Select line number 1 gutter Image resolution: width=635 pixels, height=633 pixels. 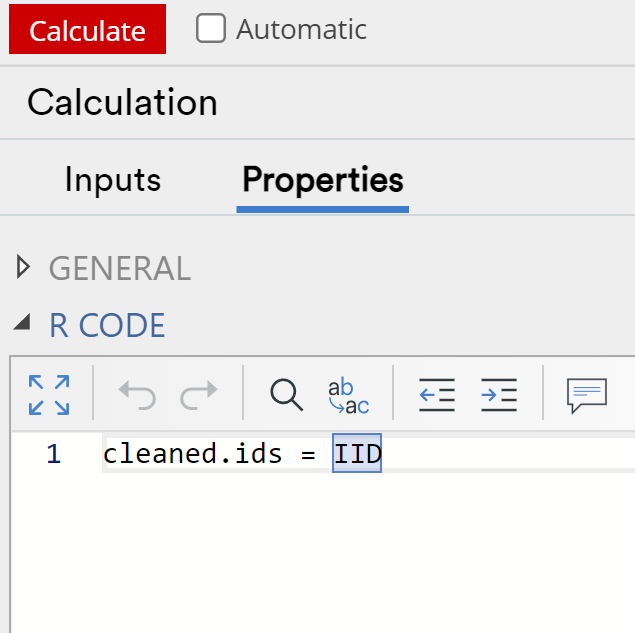point(54,454)
